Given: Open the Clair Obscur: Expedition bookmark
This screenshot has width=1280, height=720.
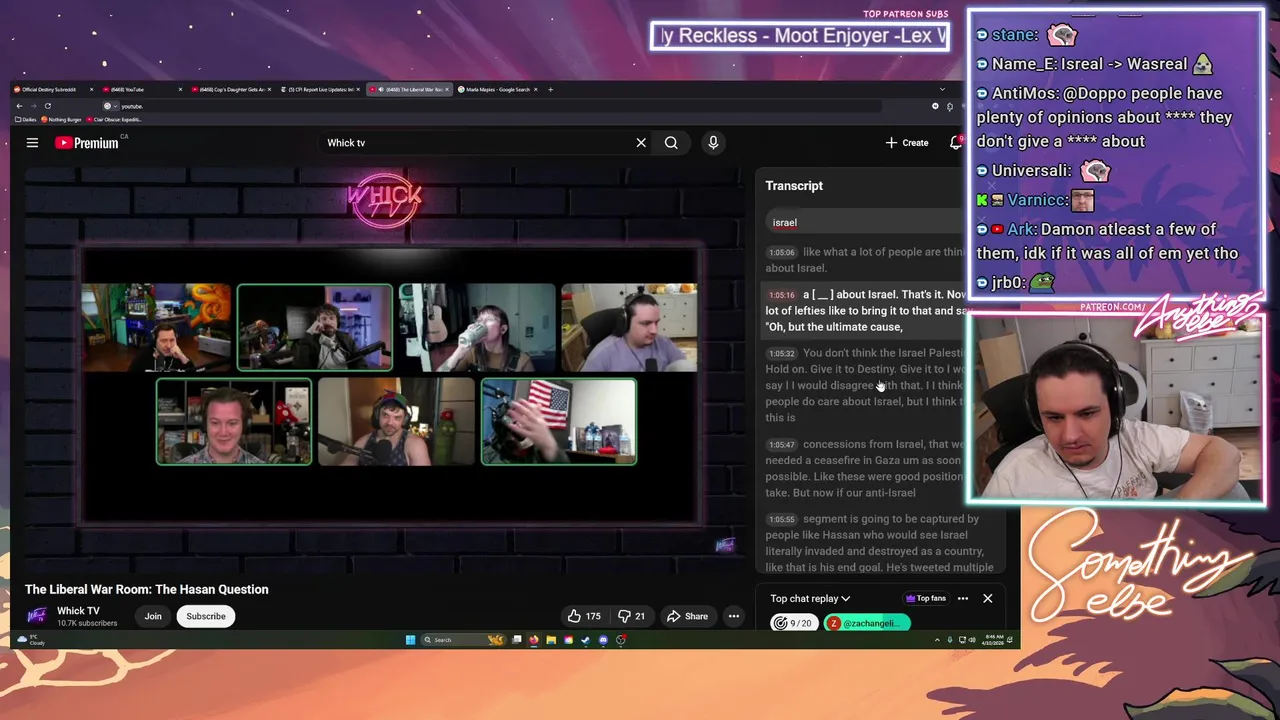Looking at the screenshot, I should (x=114, y=119).
